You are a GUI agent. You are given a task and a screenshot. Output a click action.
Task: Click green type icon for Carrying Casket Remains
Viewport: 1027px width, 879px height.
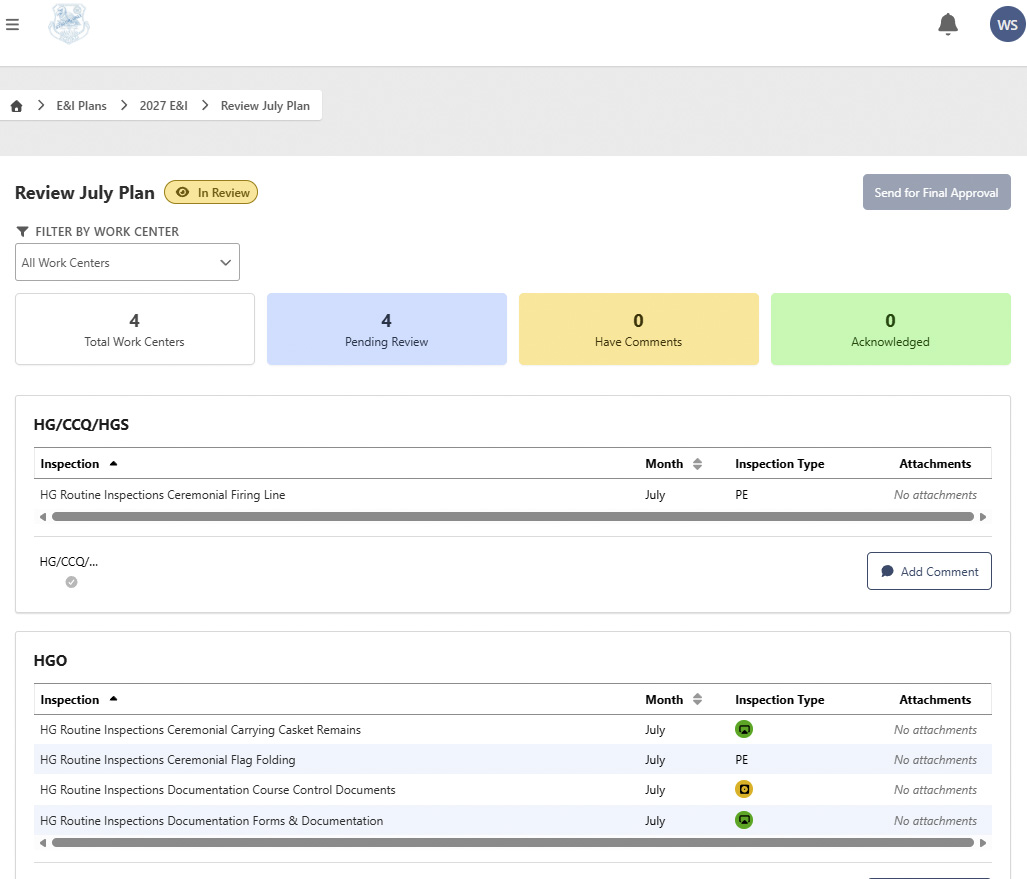coord(744,729)
